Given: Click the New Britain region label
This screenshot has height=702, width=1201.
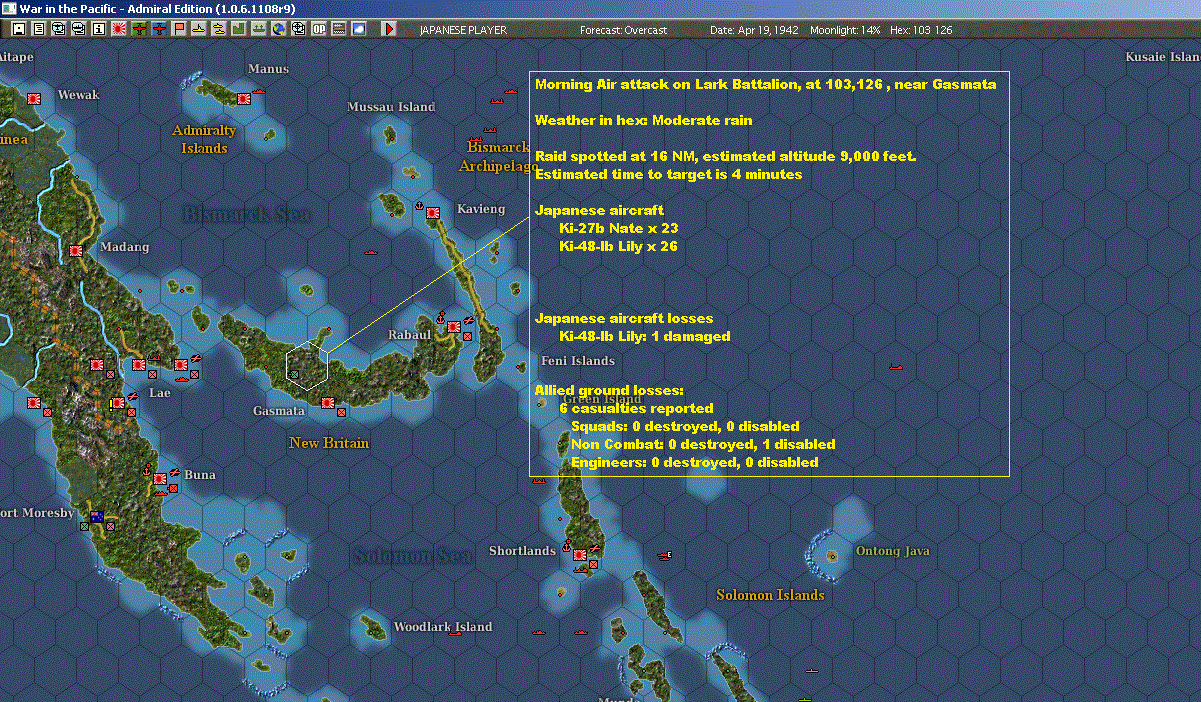Looking at the screenshot, I should point(329,443).
